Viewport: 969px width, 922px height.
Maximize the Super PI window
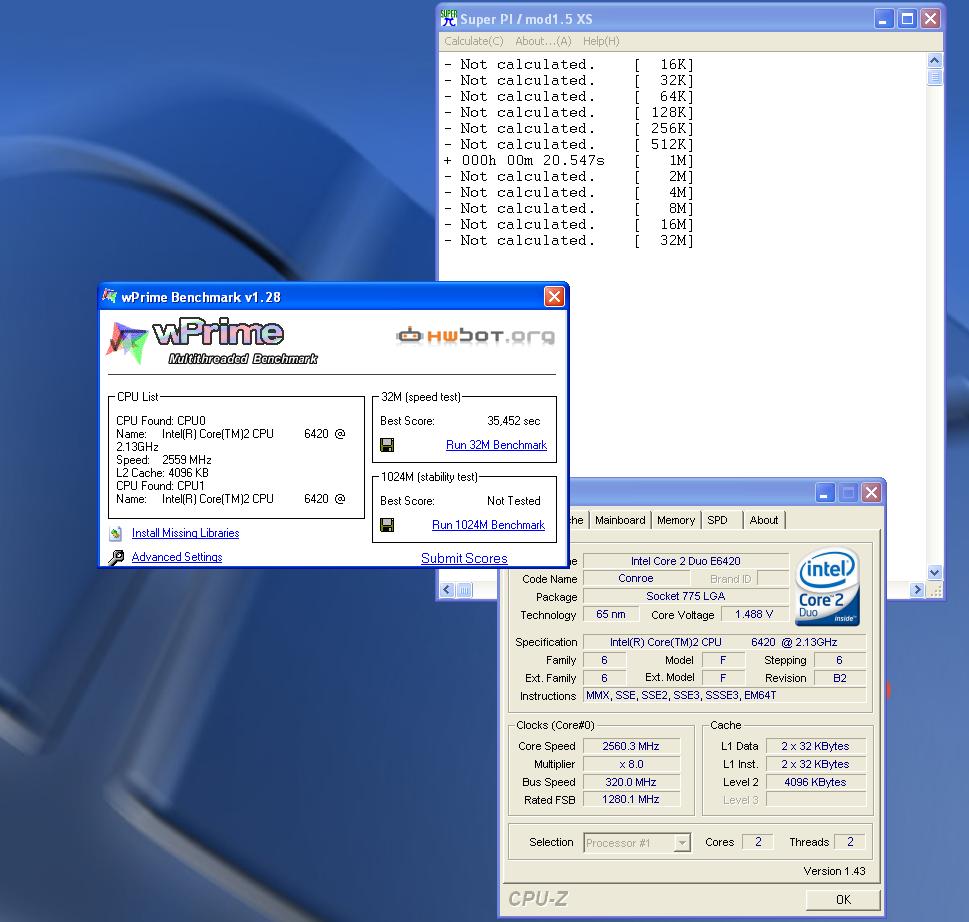pyautogui.click(x=907, y=19)
